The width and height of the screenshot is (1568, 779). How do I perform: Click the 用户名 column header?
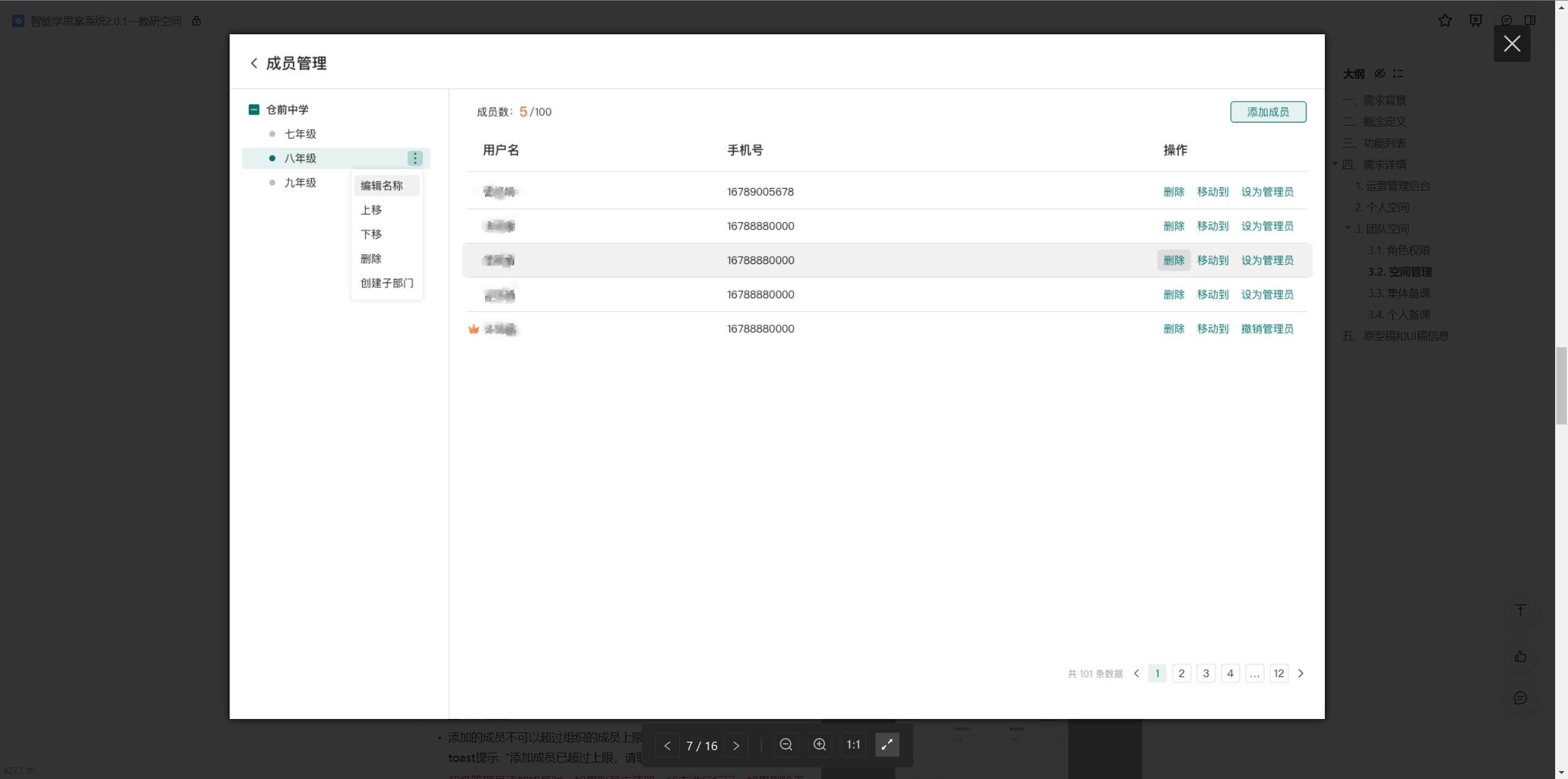click(x=500, y=150)
